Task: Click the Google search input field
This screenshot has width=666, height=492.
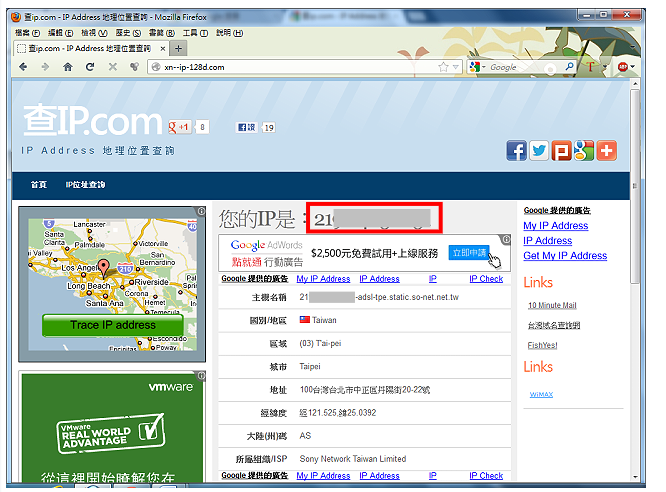Action: coord(525,67)
